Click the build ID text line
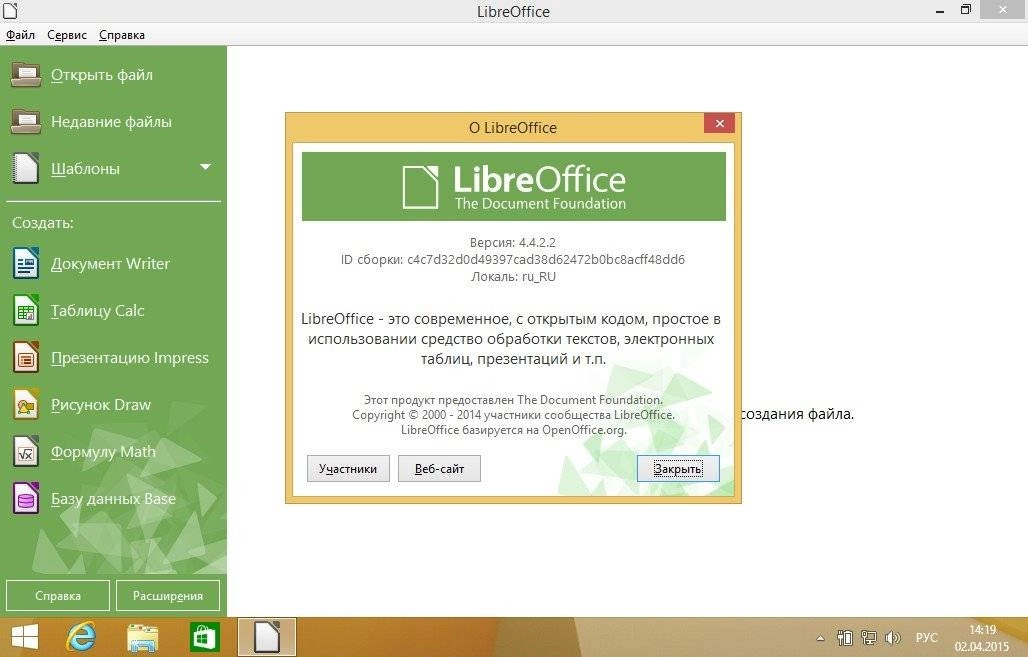 (x=513, y=259)
